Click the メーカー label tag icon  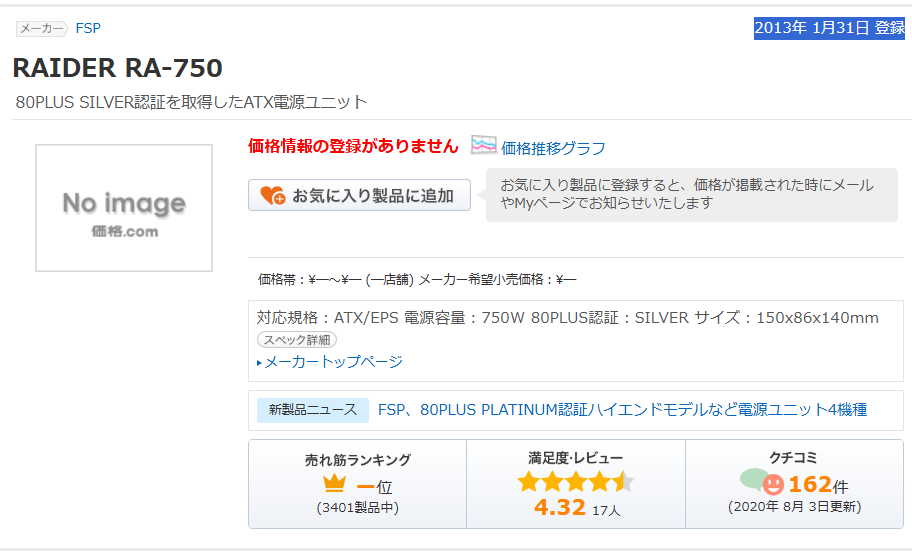click(41, 28)
